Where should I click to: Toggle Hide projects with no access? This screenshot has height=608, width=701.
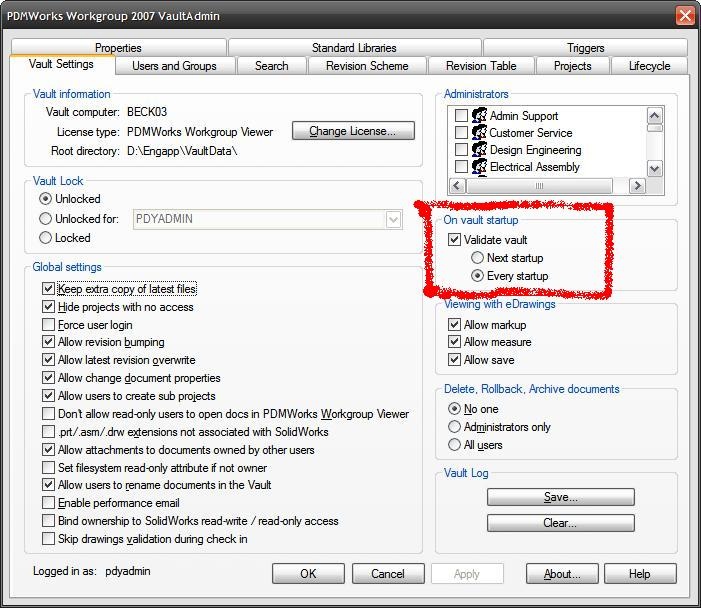[x=48, y=307]
